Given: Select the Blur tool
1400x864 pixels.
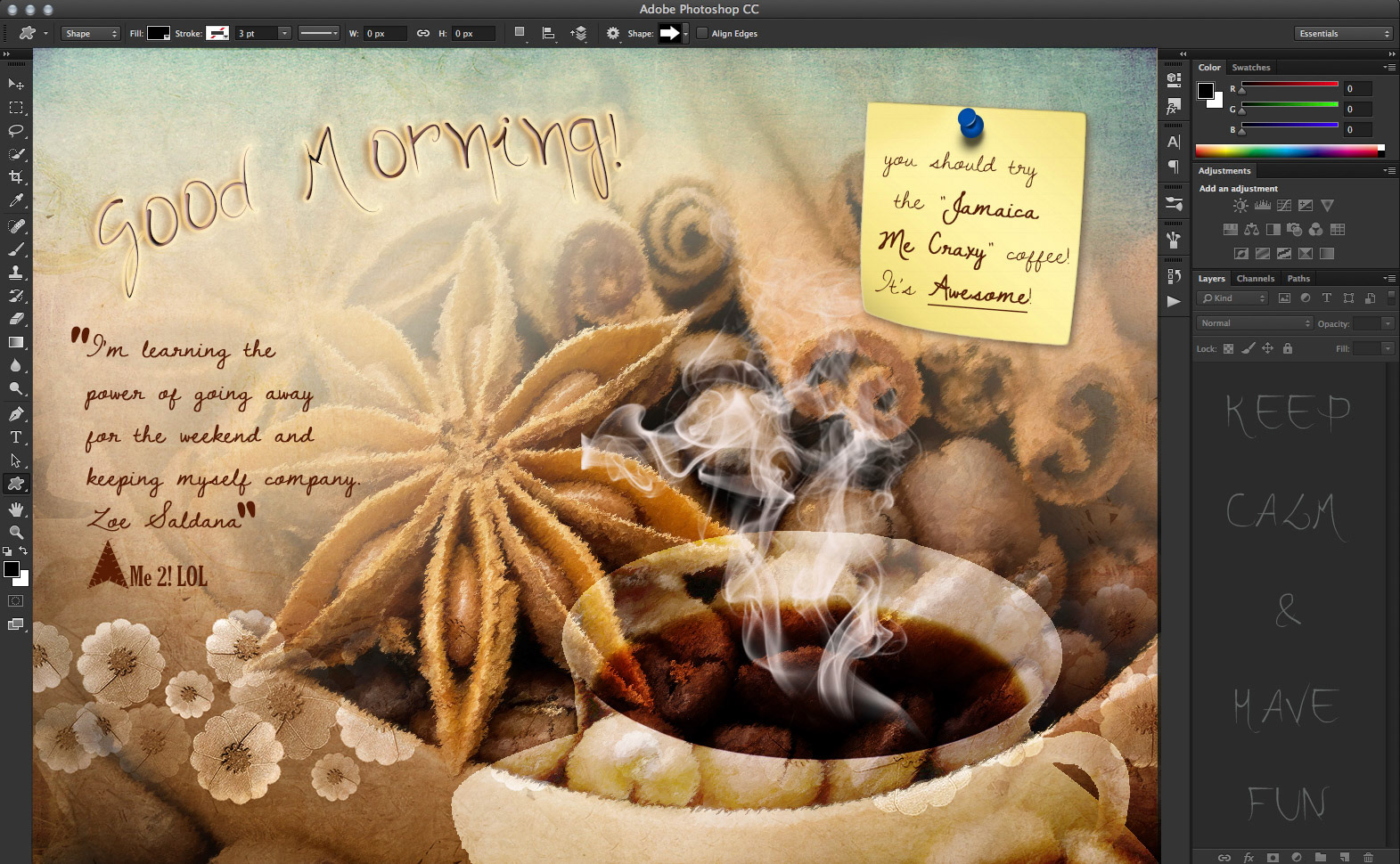Looking at the screenshot, I should point(16,365).
